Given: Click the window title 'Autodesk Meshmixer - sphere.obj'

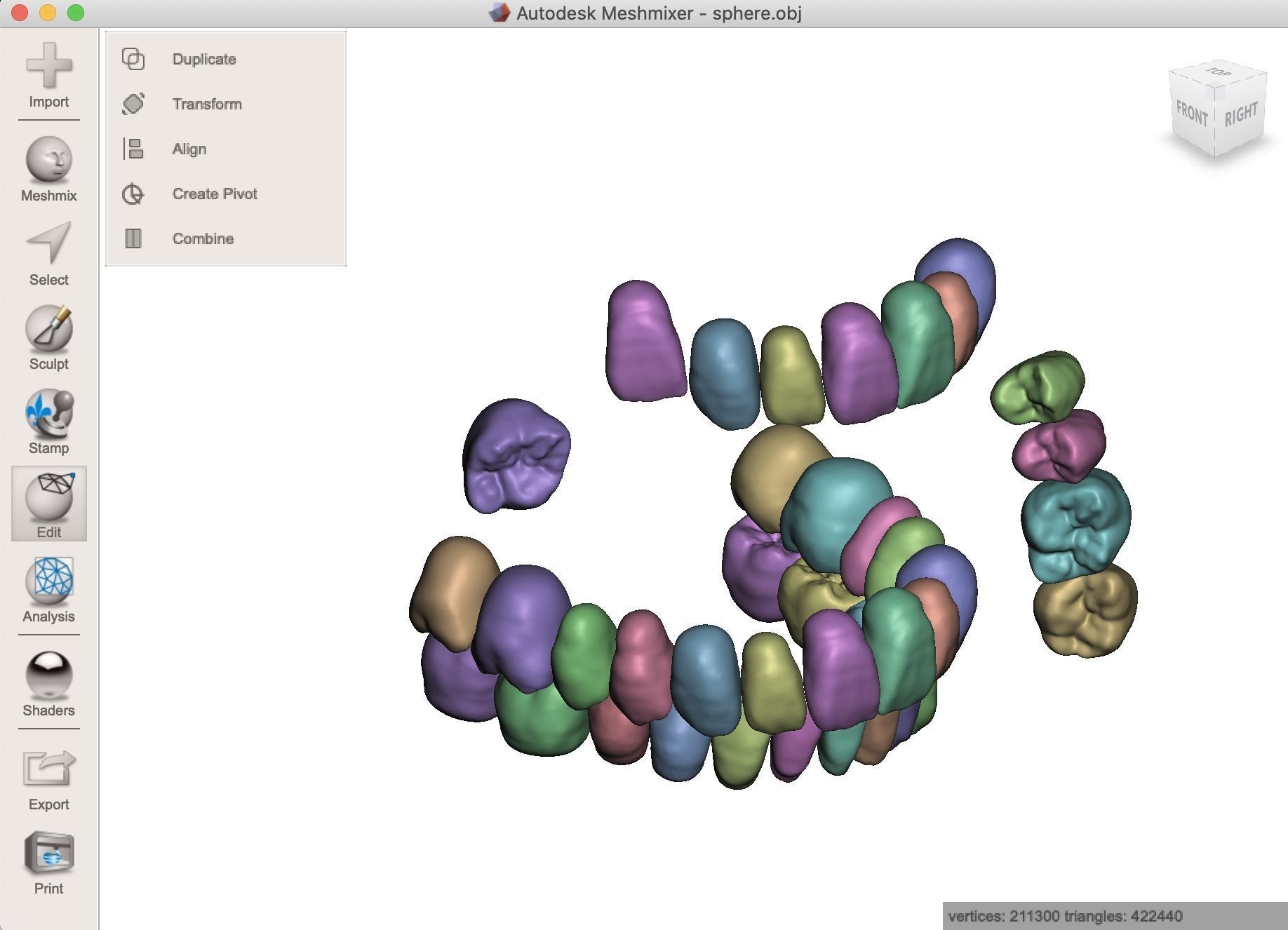Looking at the screenshot, I should point(659,13).
